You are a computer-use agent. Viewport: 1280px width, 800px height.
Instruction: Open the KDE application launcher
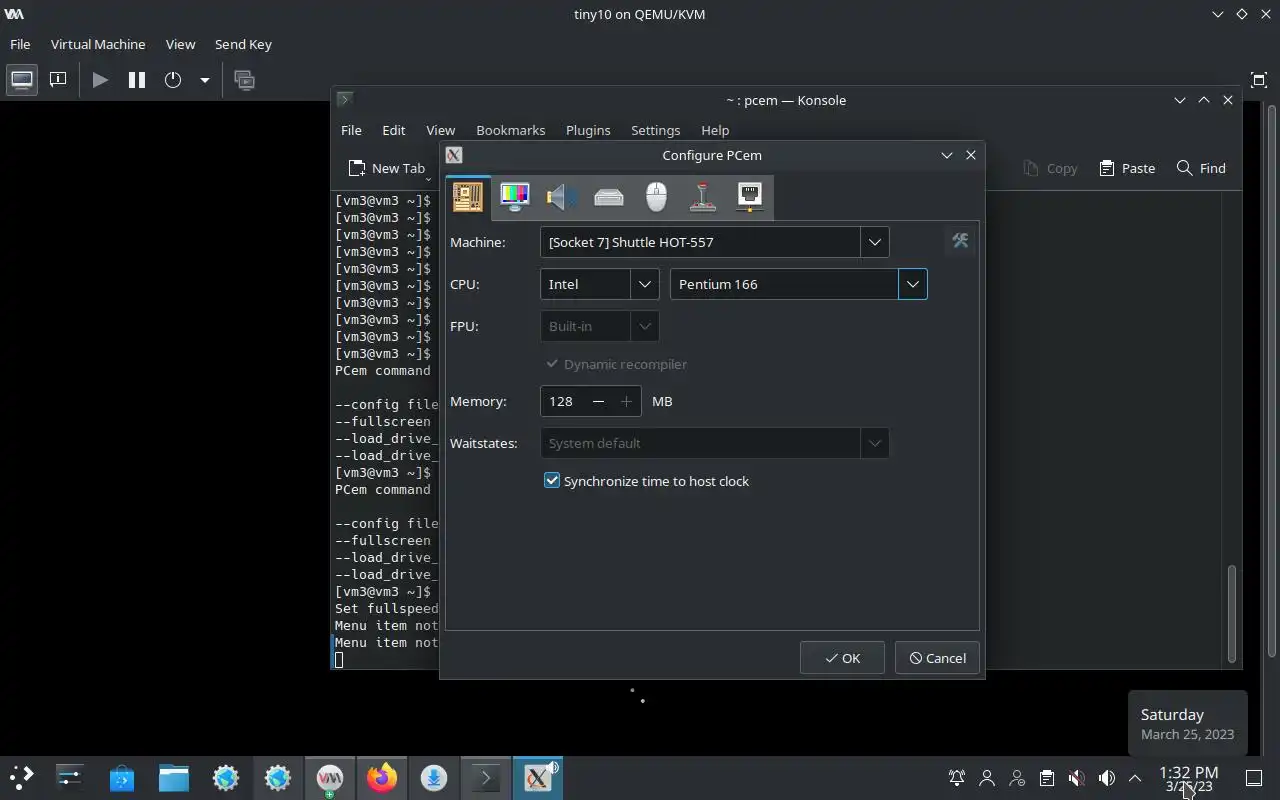[21, 777]
